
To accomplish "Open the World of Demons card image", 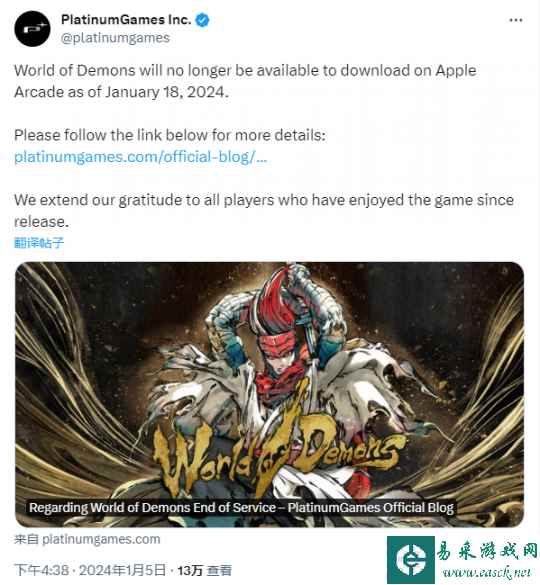I will click(x=269, y=394).
